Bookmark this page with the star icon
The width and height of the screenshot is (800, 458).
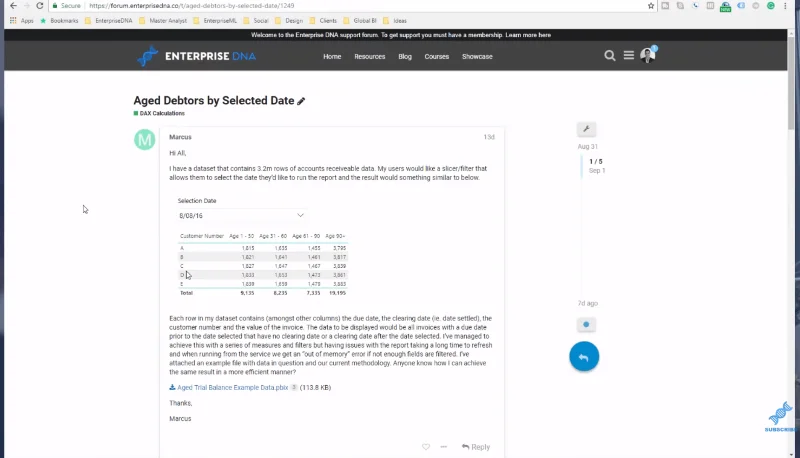651,6
